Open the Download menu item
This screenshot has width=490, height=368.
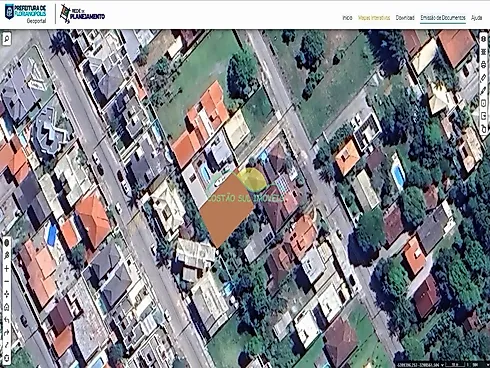coord(405,18)
